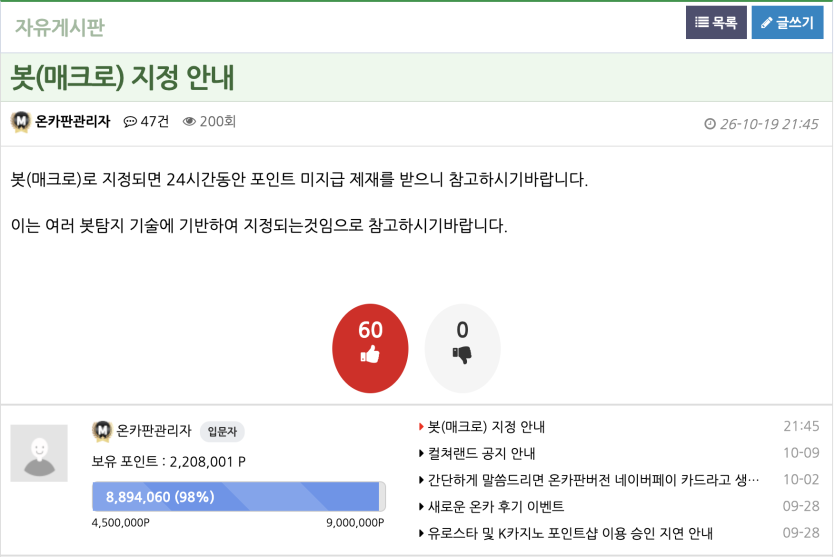Click the clock icon beside post date
This screenshot has height=557, width=835.
[x=710, y=124]
